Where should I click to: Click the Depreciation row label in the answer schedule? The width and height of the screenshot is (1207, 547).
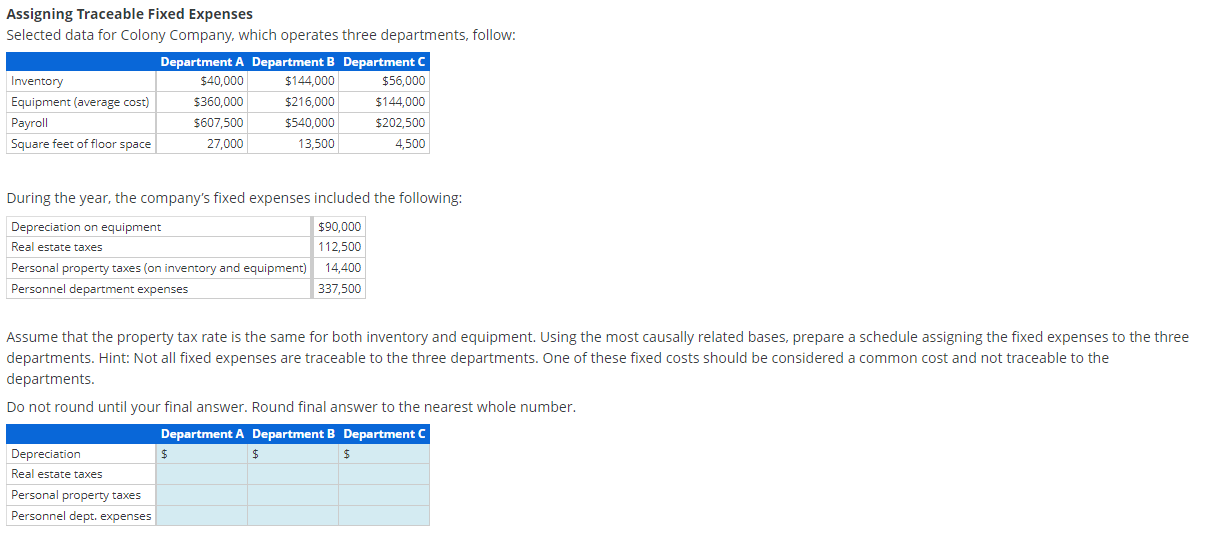coord(46,454)
